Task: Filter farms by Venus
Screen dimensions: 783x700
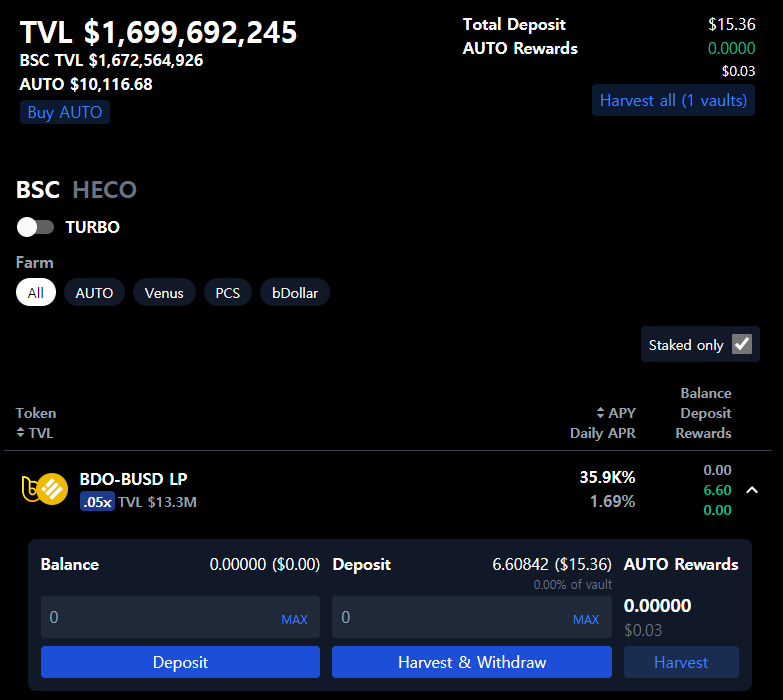Action: pos(164,292)
